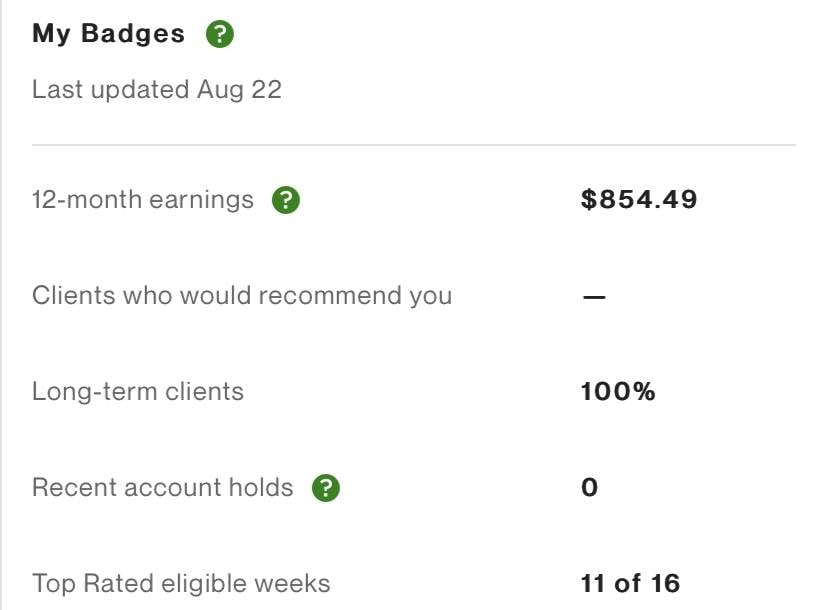Click the 11 of 16 weeks value
Screen dimensions: 813x610
pyautogui.click(x=630, y=584)
